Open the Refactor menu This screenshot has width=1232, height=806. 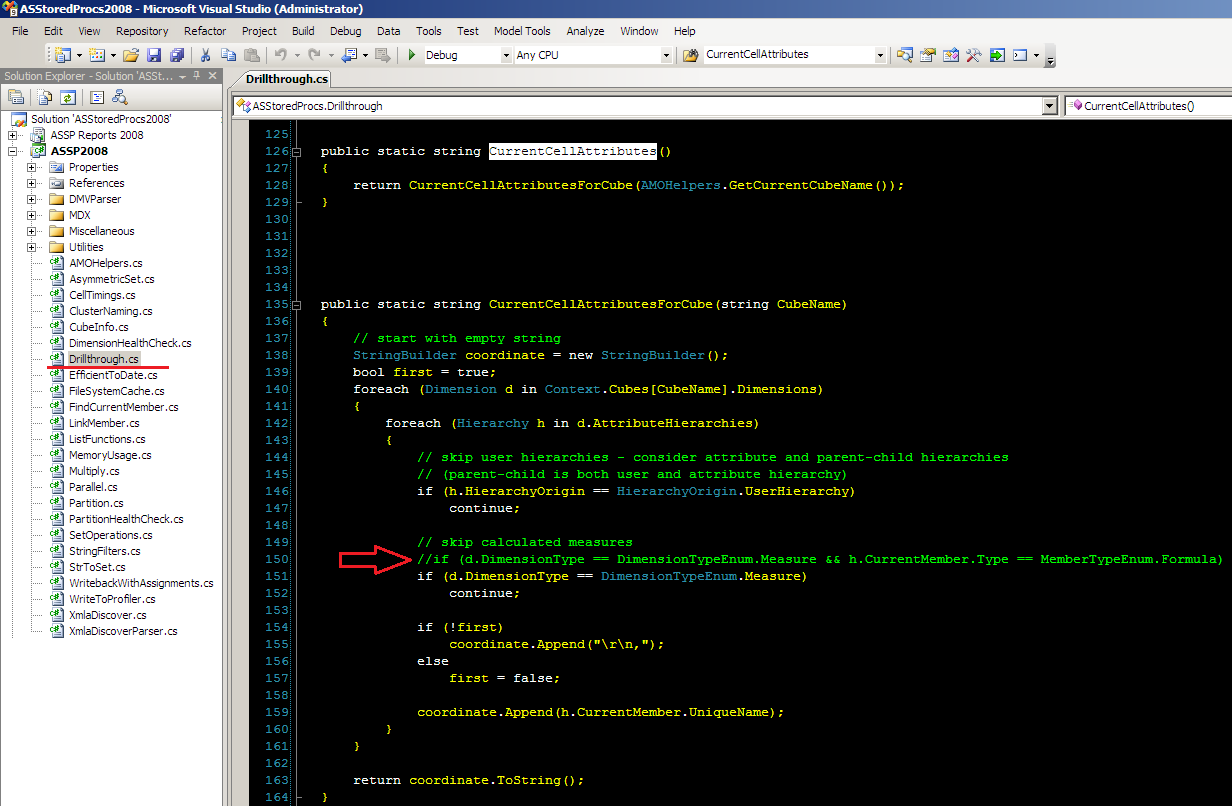coord(205,31)
